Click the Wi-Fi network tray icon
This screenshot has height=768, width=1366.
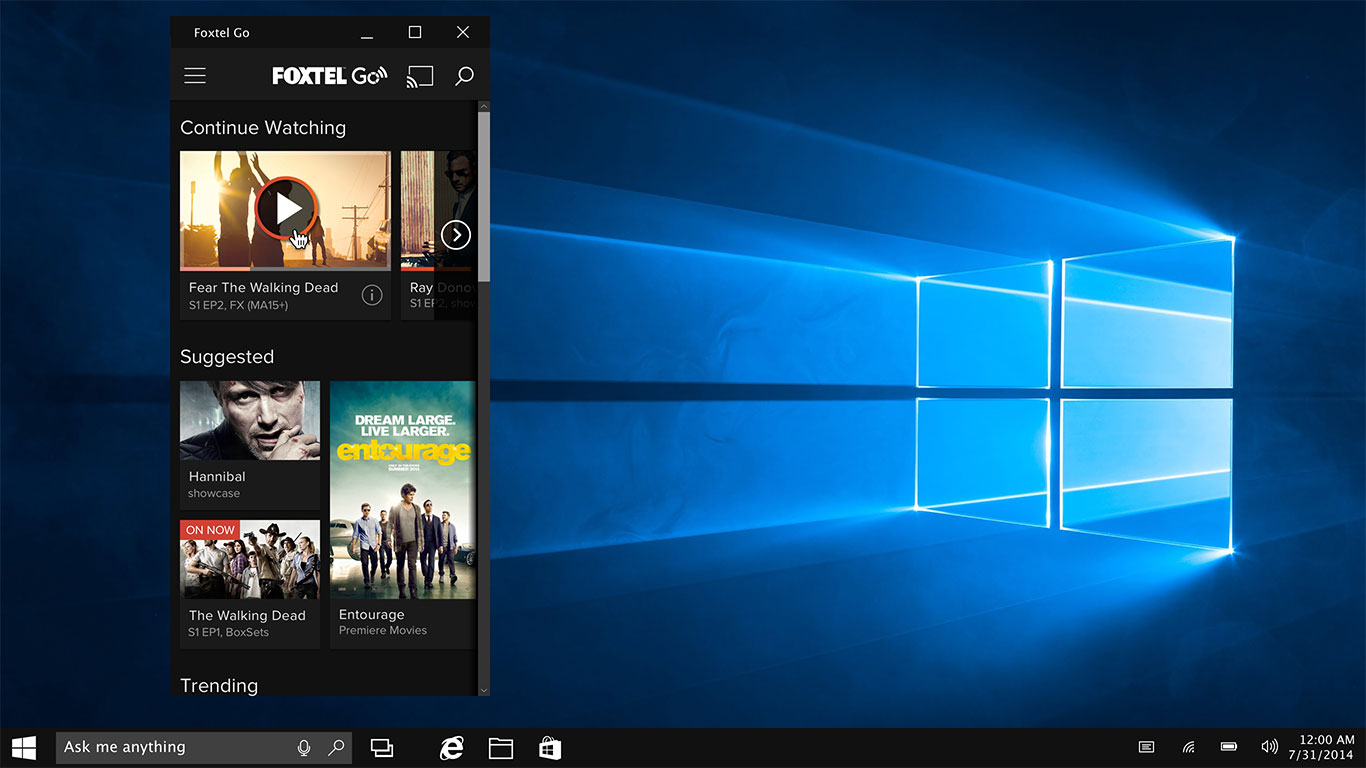pos(1188,747)
